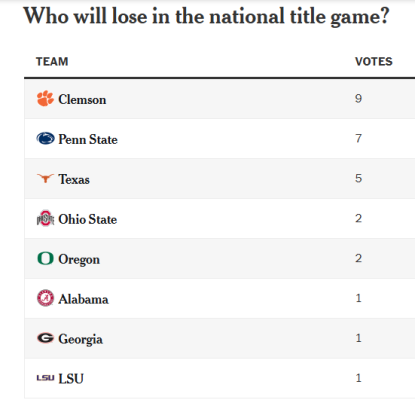
Task: Click the Ohio State Buckeyes logo
Action: click(45, 218)
